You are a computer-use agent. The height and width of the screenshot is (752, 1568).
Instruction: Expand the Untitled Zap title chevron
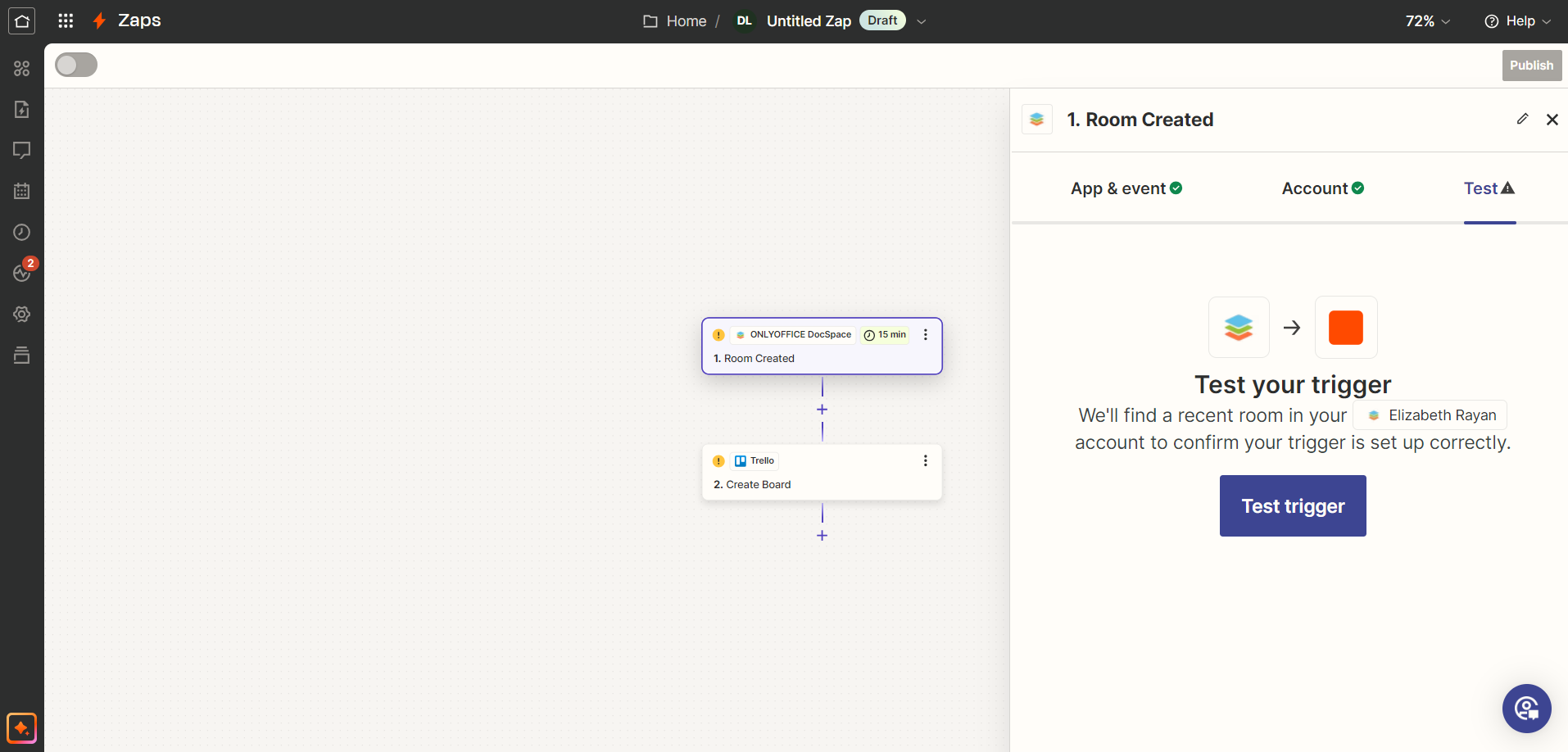point(922,21)
